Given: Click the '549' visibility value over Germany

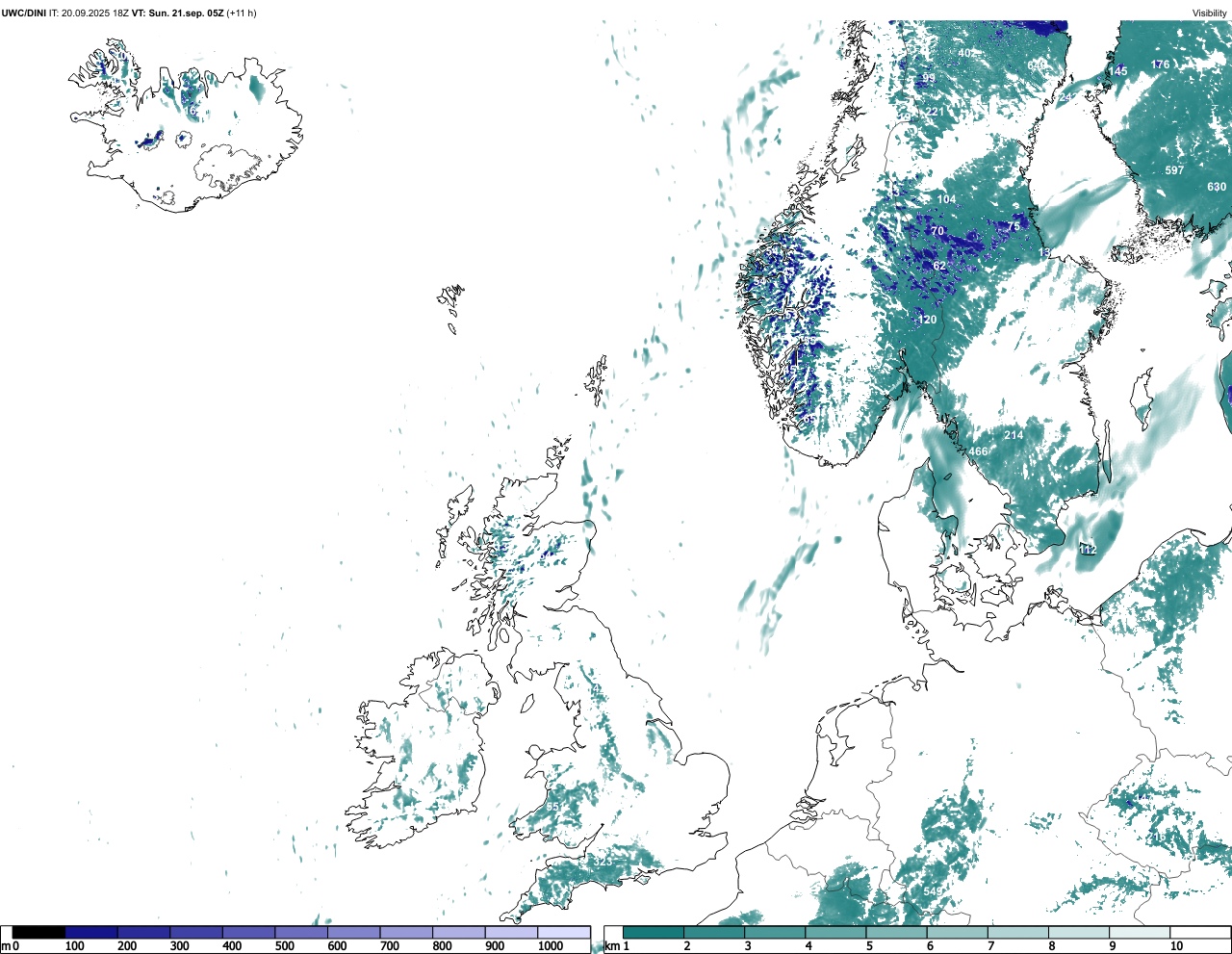Looking at the screenshot, I should click(933, 891).
